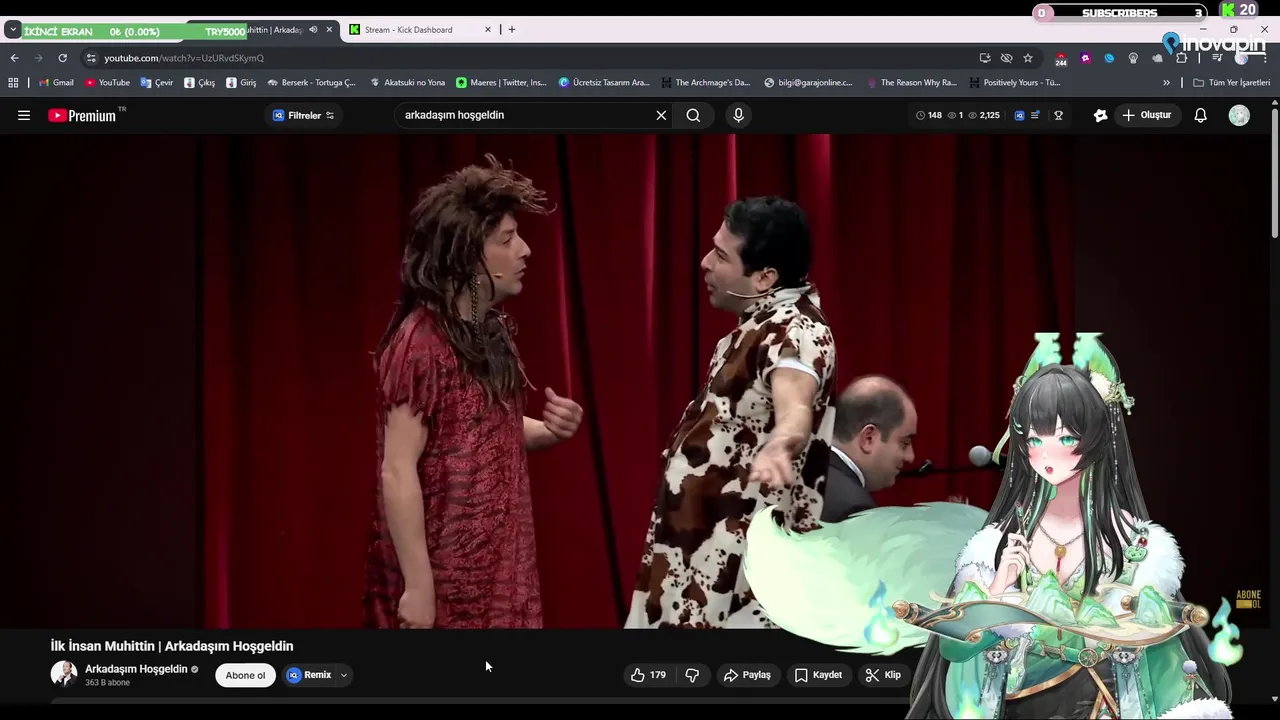Click the light bulb extension icon
The width and height of the screenshot is (1280, 720).
coord(1133,58)
